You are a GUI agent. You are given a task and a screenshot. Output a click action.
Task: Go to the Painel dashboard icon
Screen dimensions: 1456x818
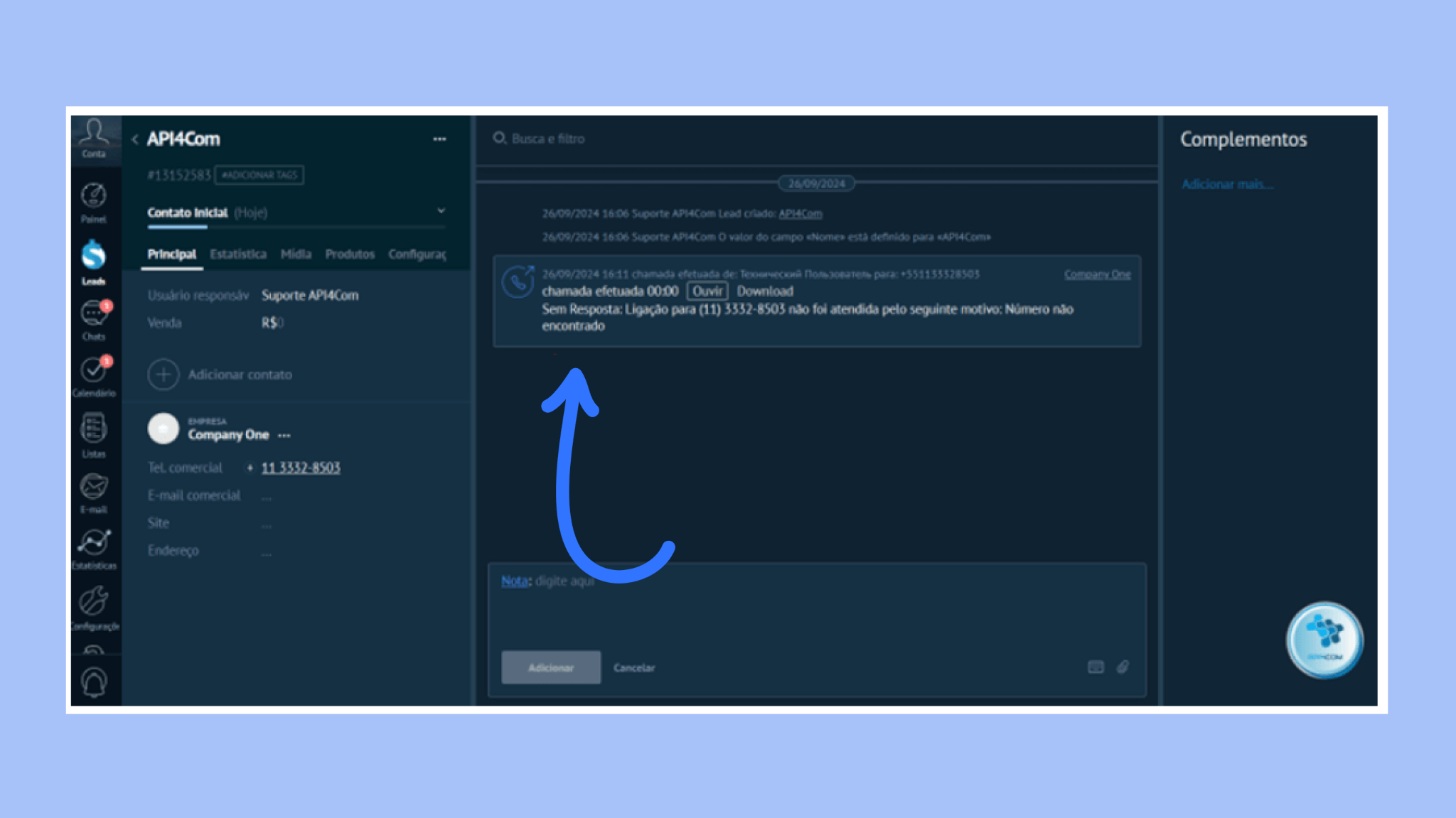coord(94,203)
